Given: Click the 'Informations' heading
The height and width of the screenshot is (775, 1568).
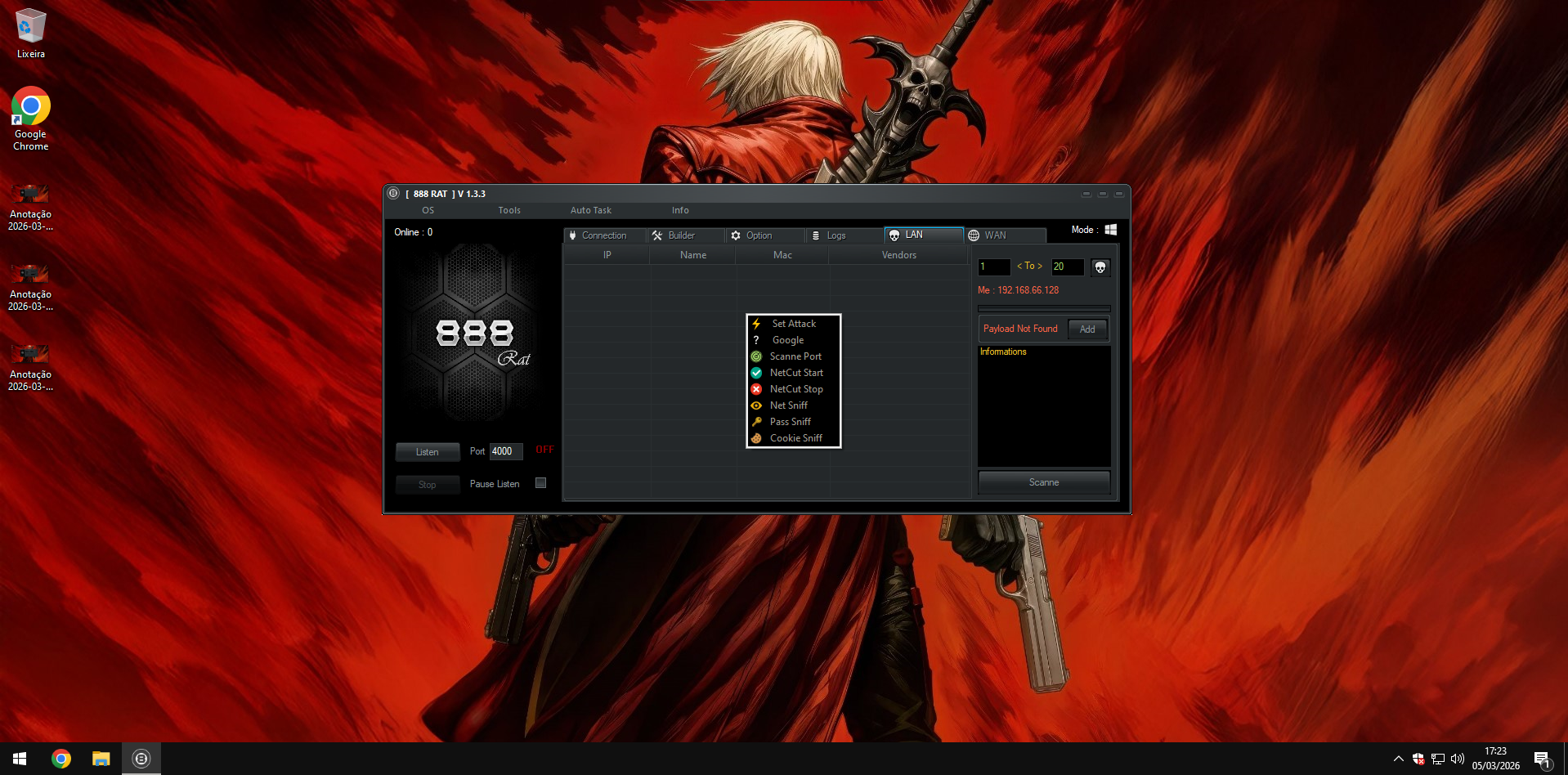Looking at the screenshot, I should (1003, 352).
